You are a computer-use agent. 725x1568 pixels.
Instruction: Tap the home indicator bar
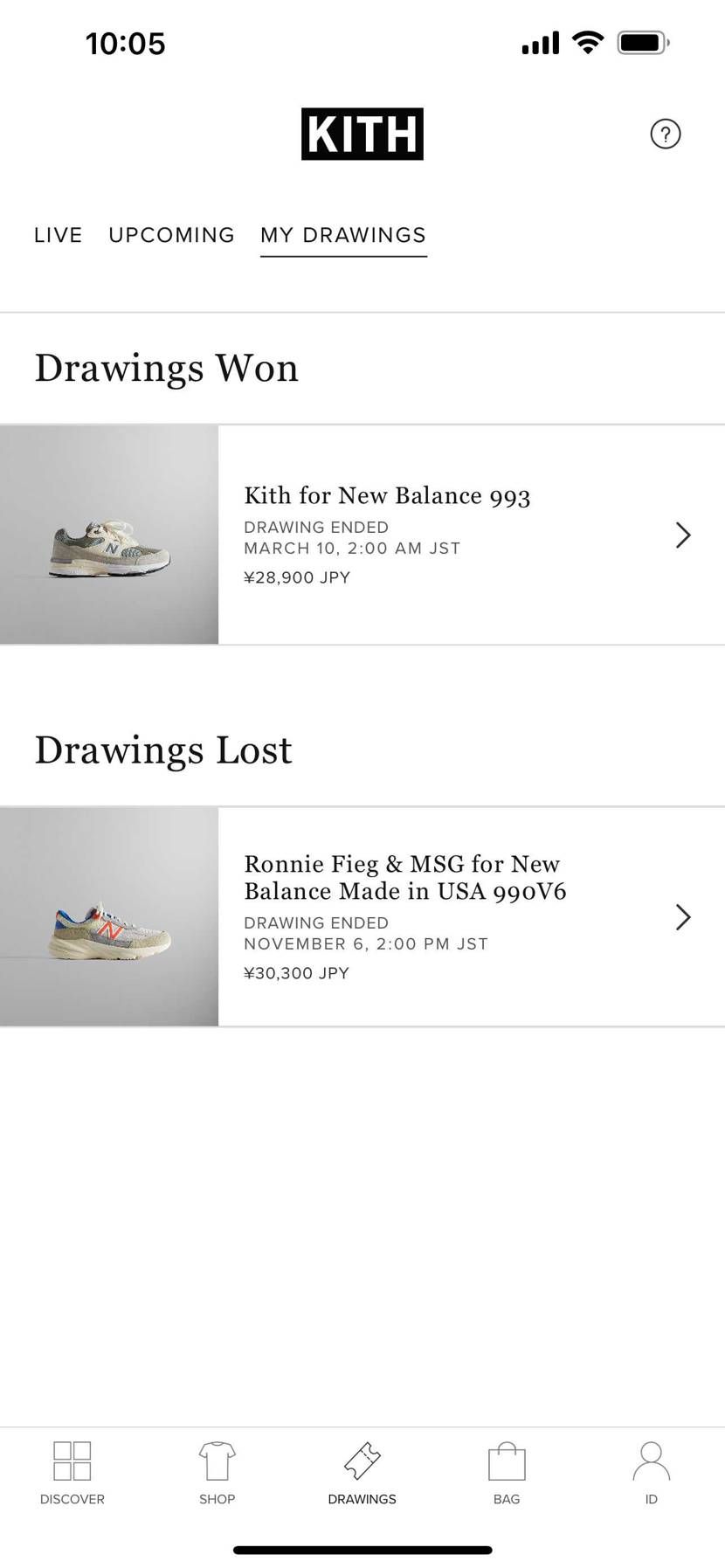(x=362, y=1550)
